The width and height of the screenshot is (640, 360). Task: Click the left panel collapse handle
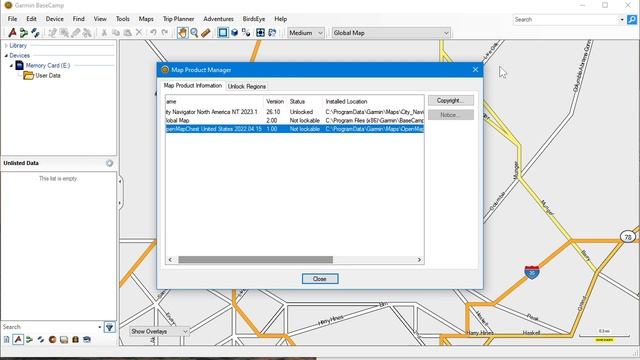[120, 193]
